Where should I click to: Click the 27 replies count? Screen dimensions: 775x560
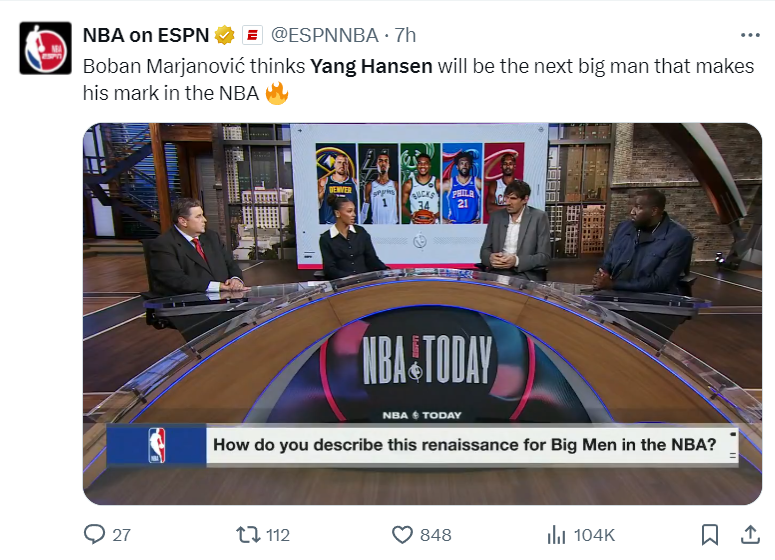(x=121, y=535)
